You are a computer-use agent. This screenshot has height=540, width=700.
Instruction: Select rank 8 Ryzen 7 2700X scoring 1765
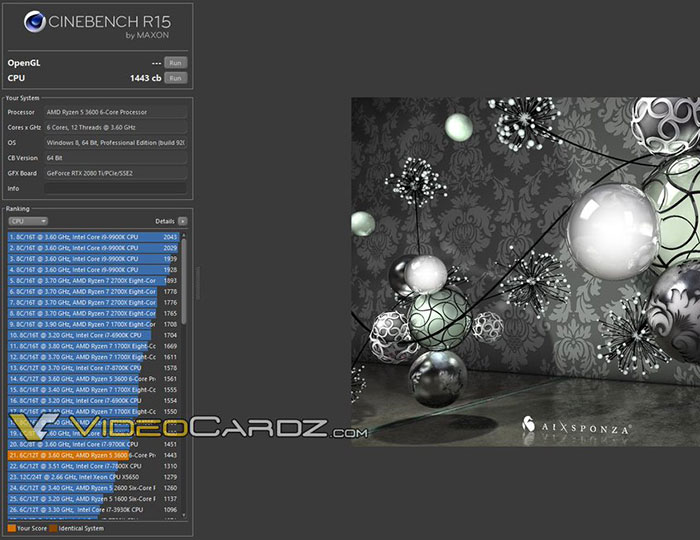click(93, 313)
